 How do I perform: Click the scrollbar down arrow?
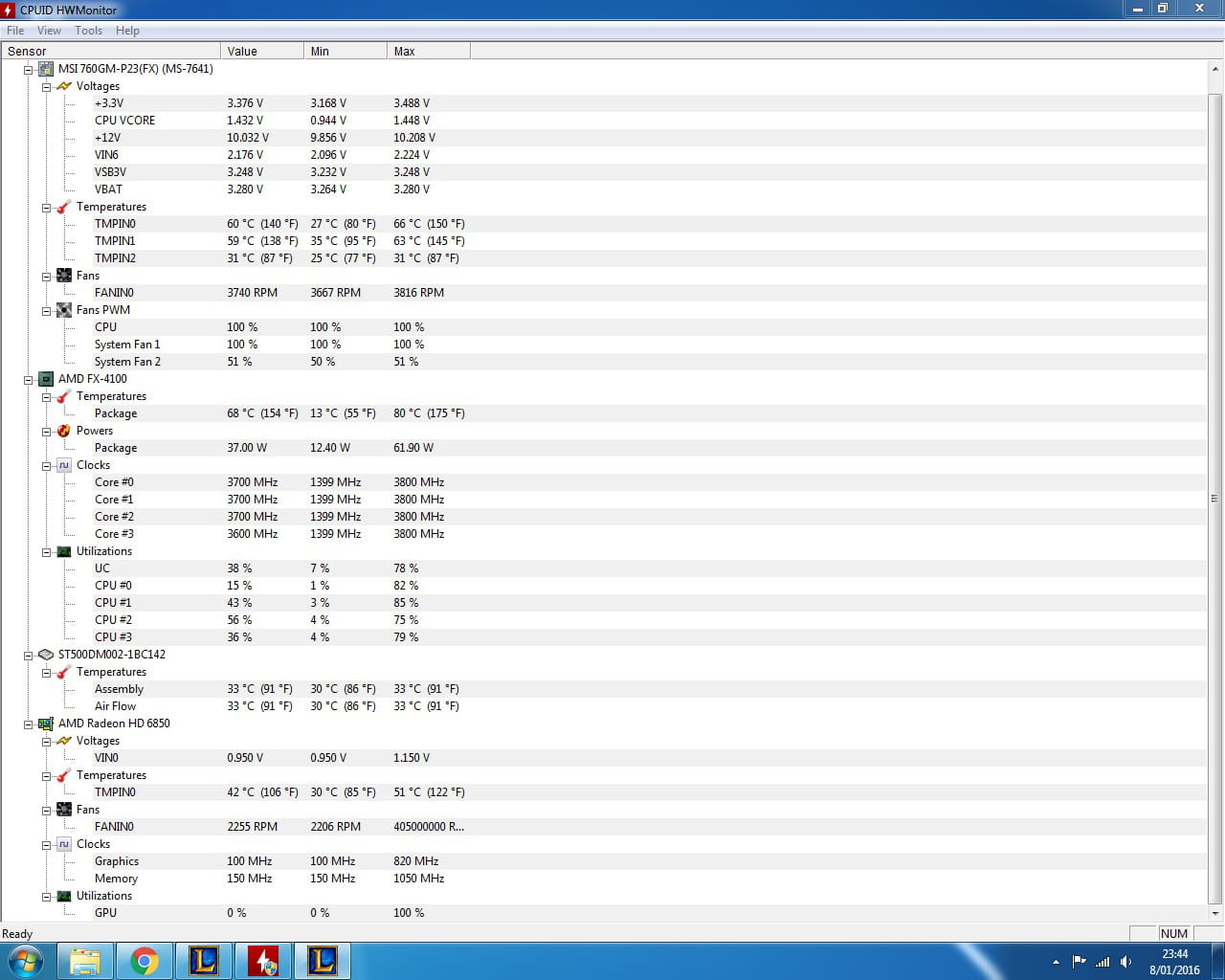1215,913
